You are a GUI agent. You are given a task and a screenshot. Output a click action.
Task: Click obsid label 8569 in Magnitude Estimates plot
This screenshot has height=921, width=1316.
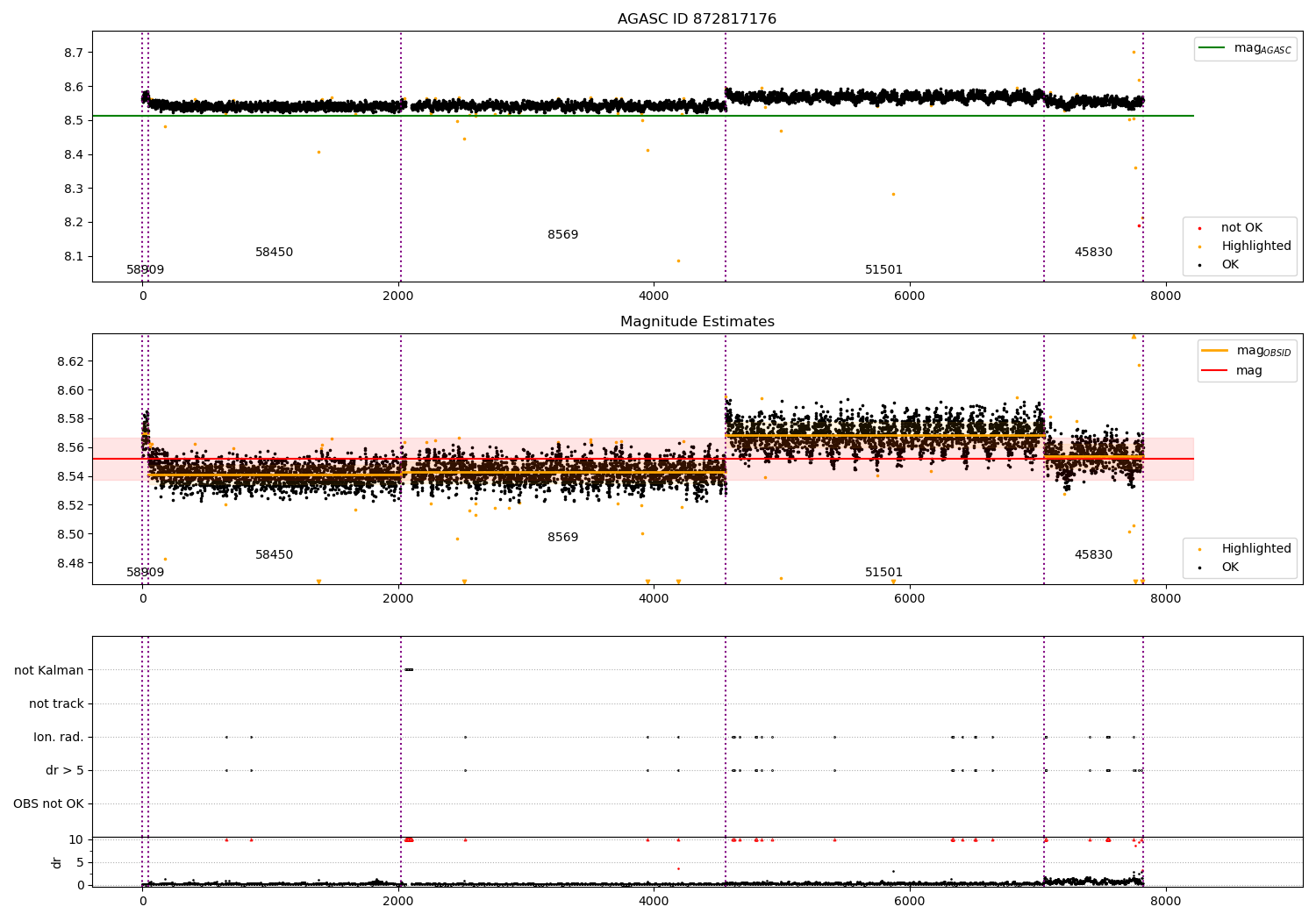pos(562,538)
